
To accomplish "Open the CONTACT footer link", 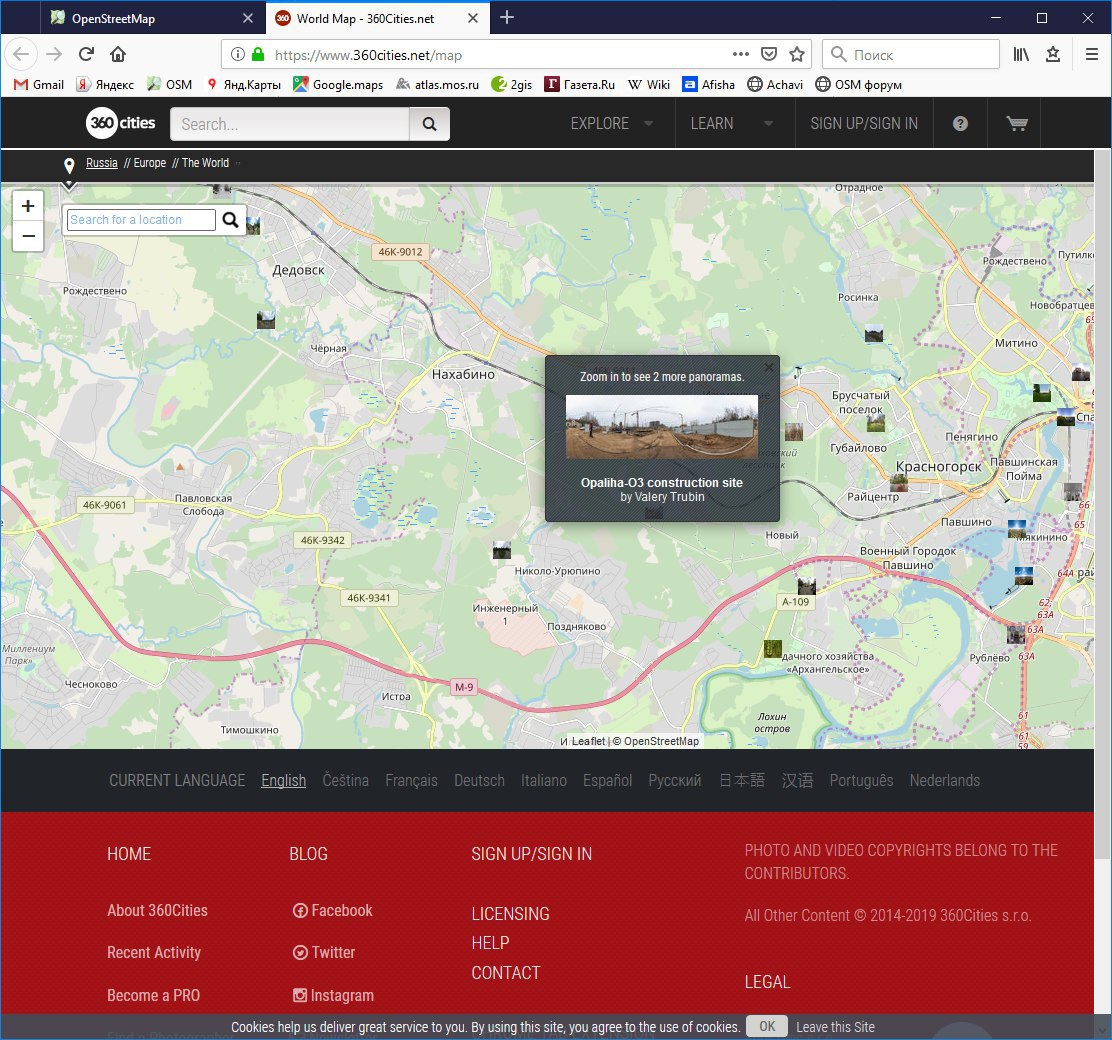I will click(506, 973).
